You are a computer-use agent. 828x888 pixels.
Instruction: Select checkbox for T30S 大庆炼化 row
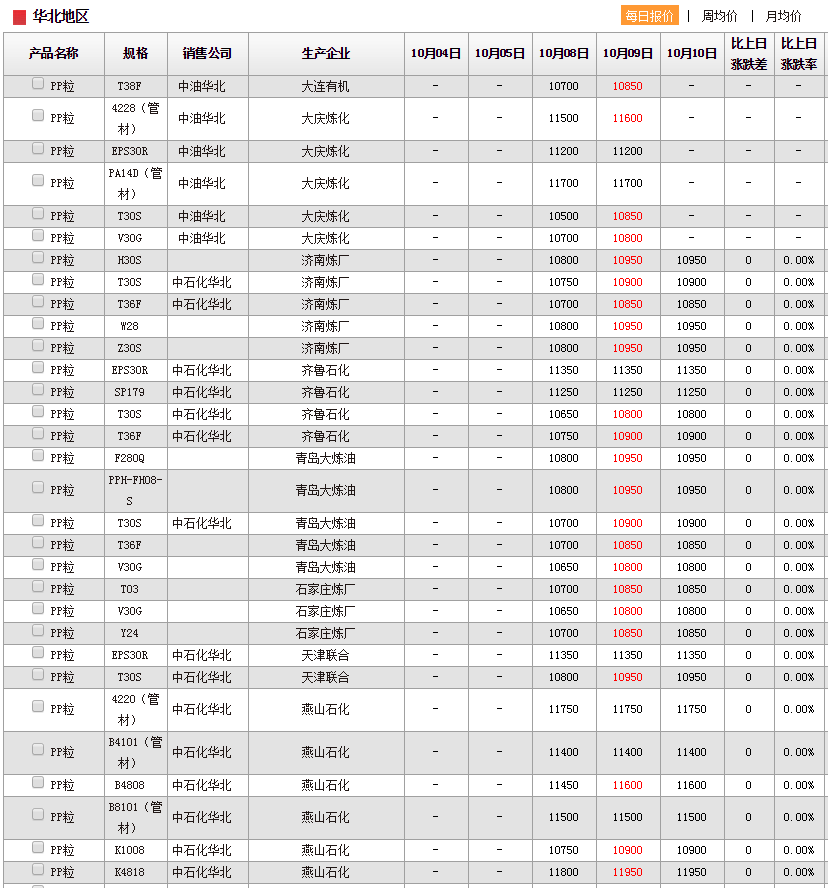(x=38, y=214)
